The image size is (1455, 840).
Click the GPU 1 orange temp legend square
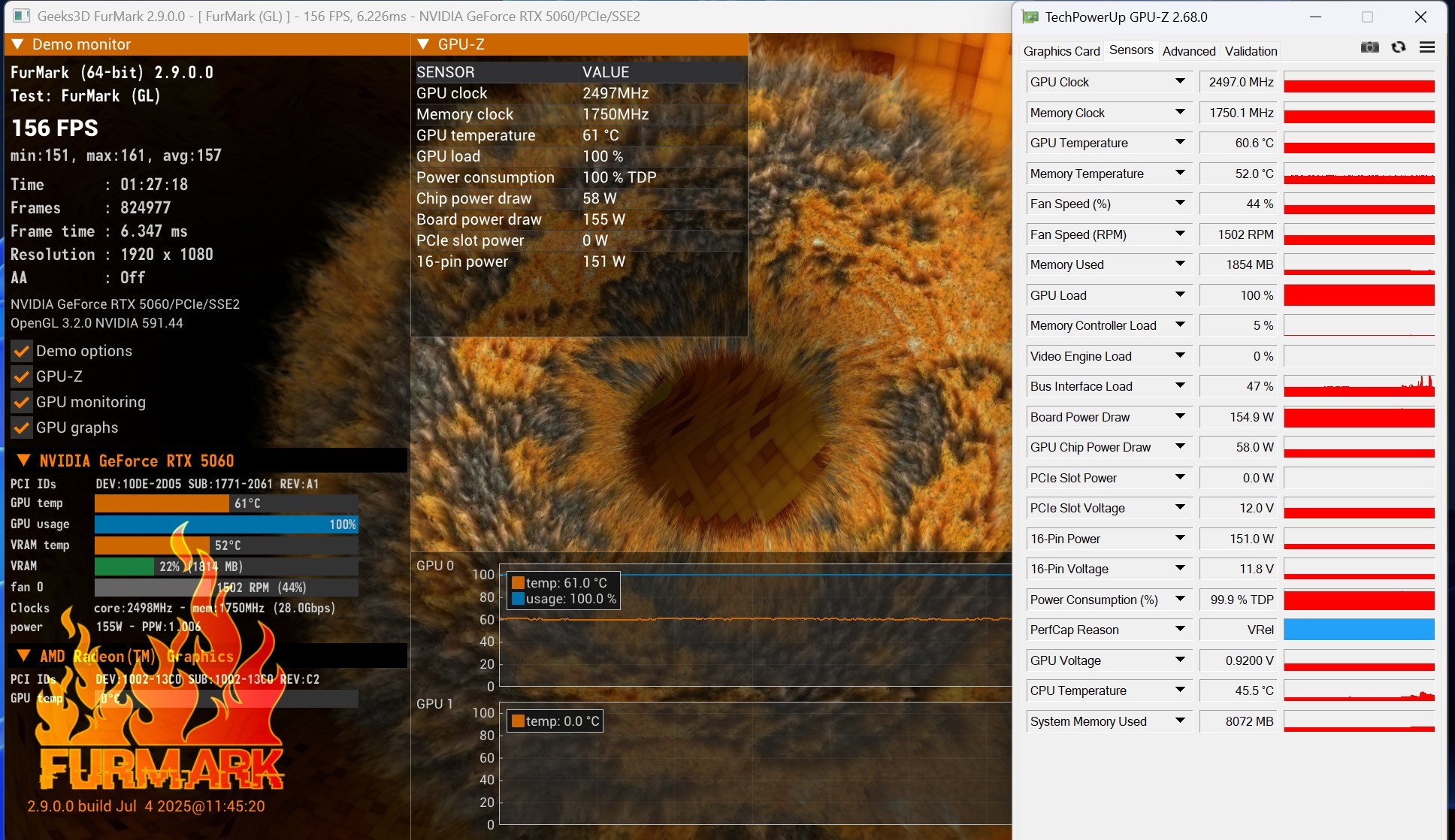tap(518, 721)
